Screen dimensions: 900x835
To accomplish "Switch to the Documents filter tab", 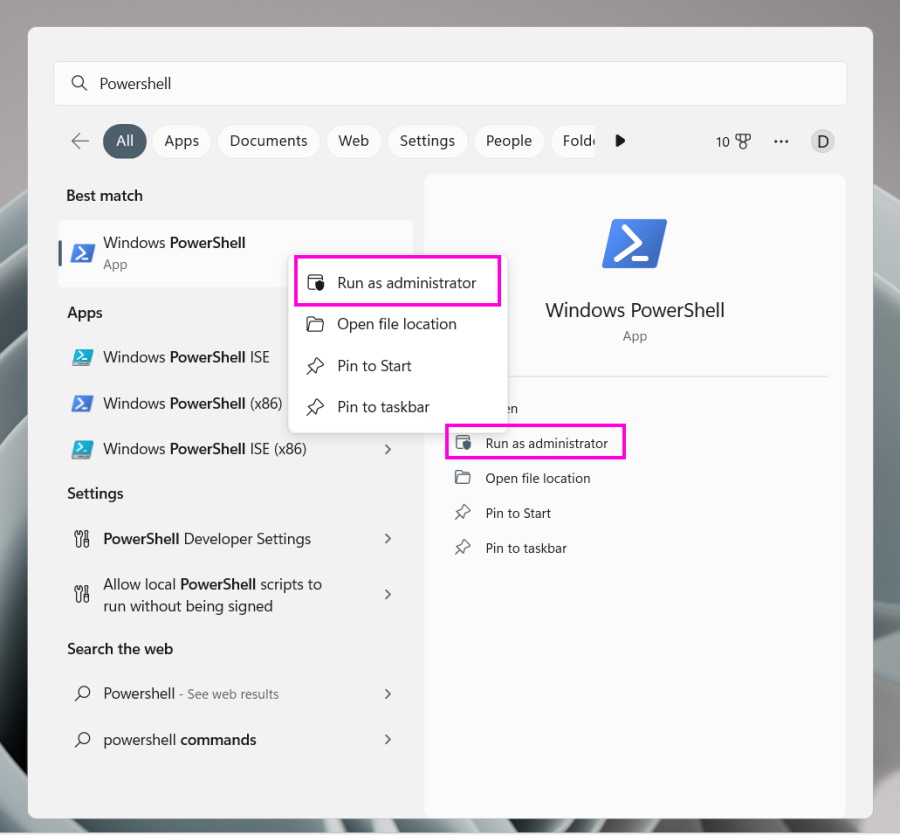I will point(268,141).
